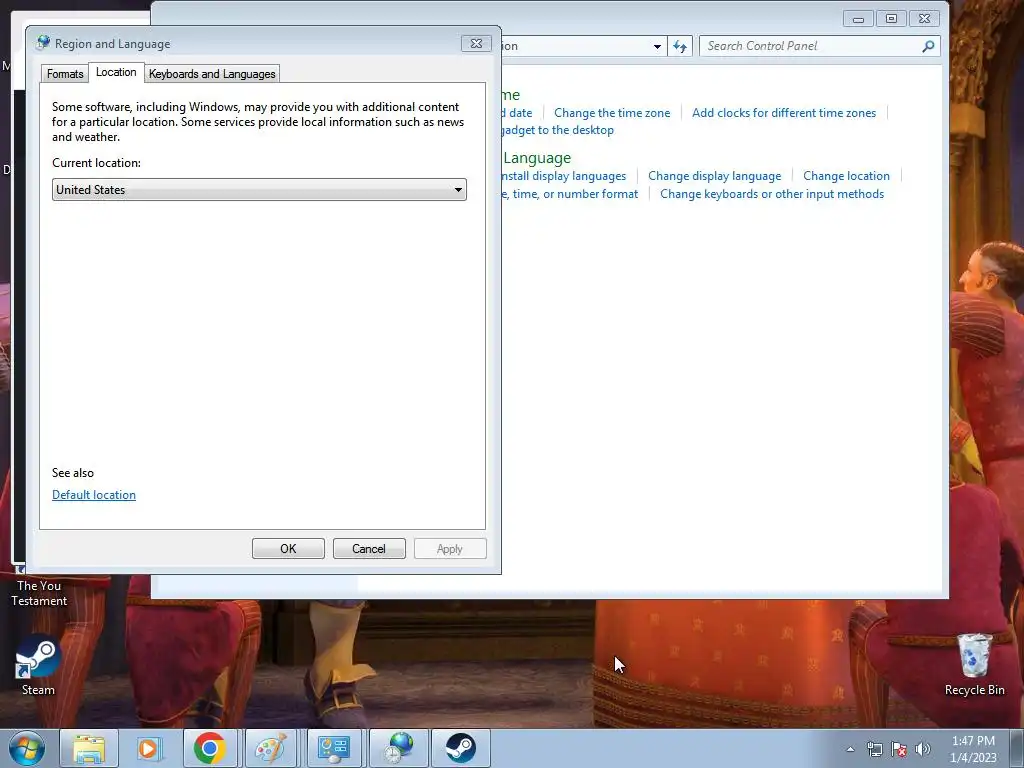Open Steam from the taskbar

tap(460, 748)
